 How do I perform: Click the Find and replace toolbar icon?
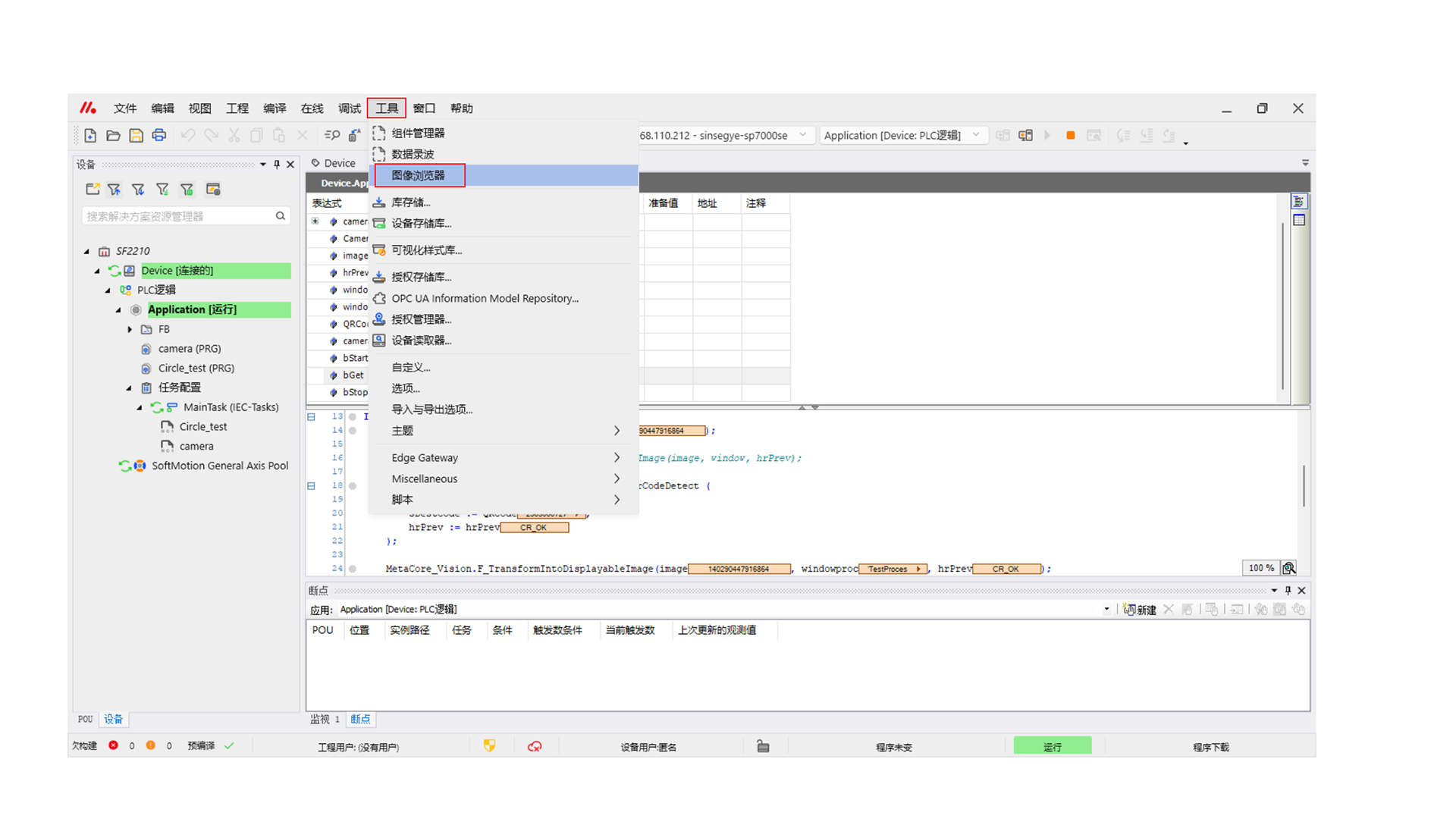[331, 136]
